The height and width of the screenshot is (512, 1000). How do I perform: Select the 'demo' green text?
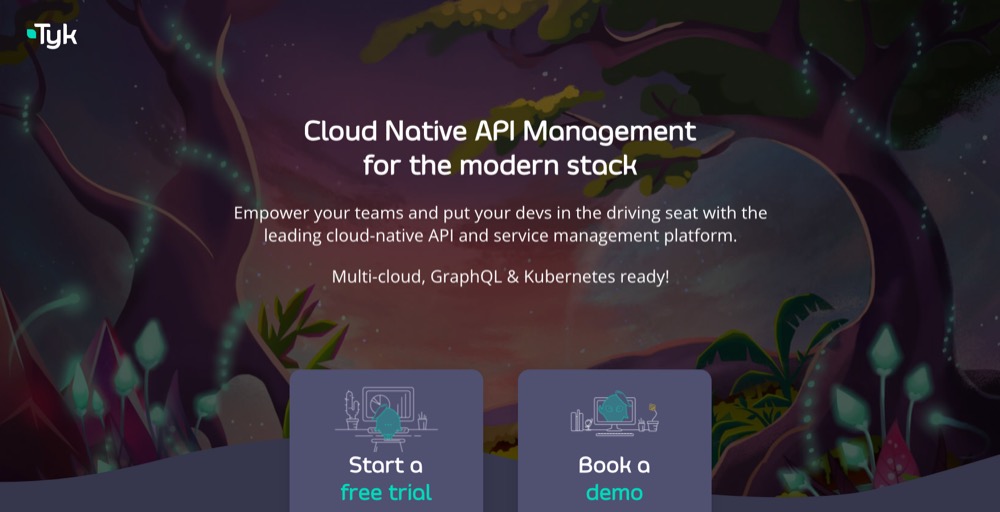click(x=614, y=492)
